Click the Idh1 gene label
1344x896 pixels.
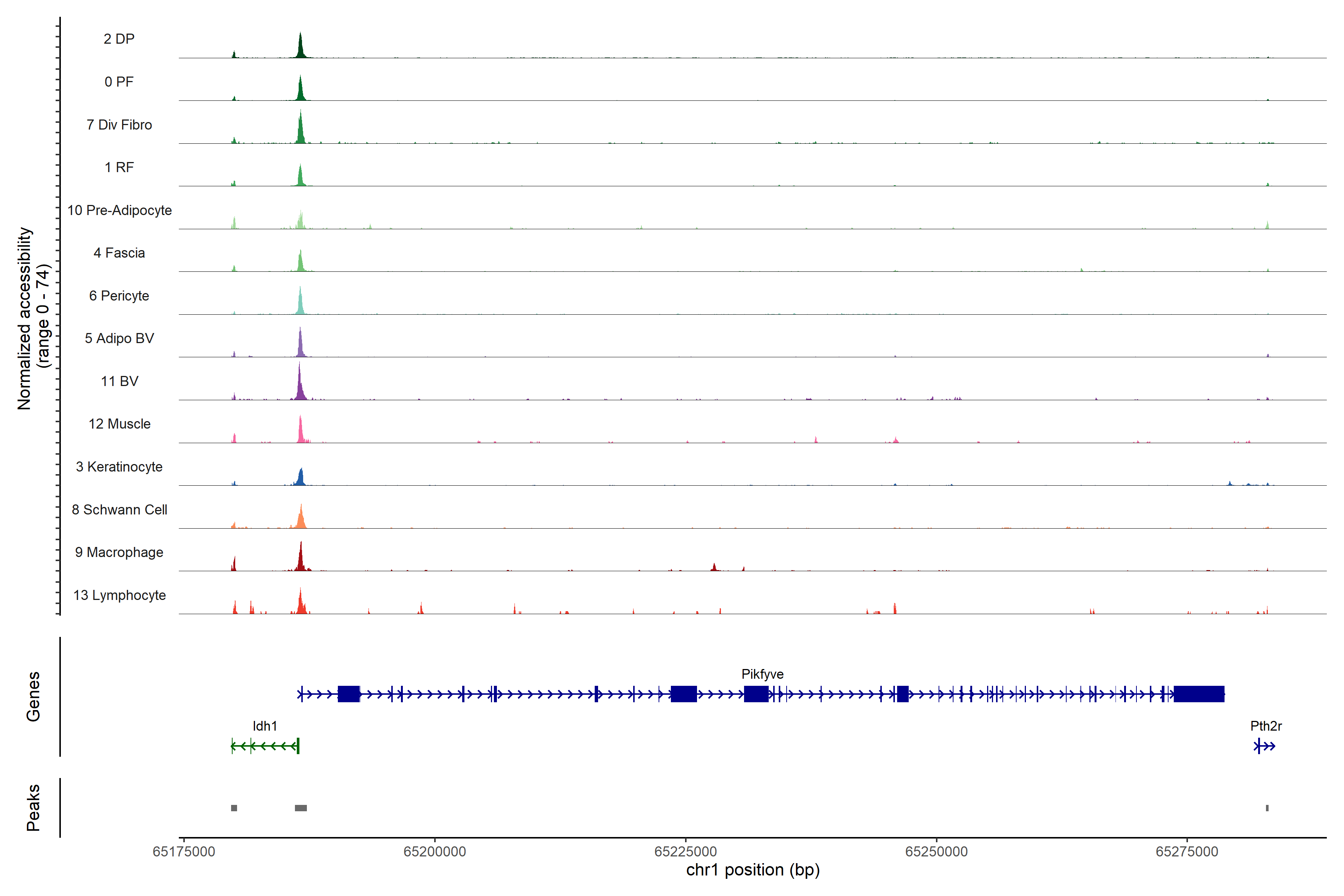coord(265,726)
